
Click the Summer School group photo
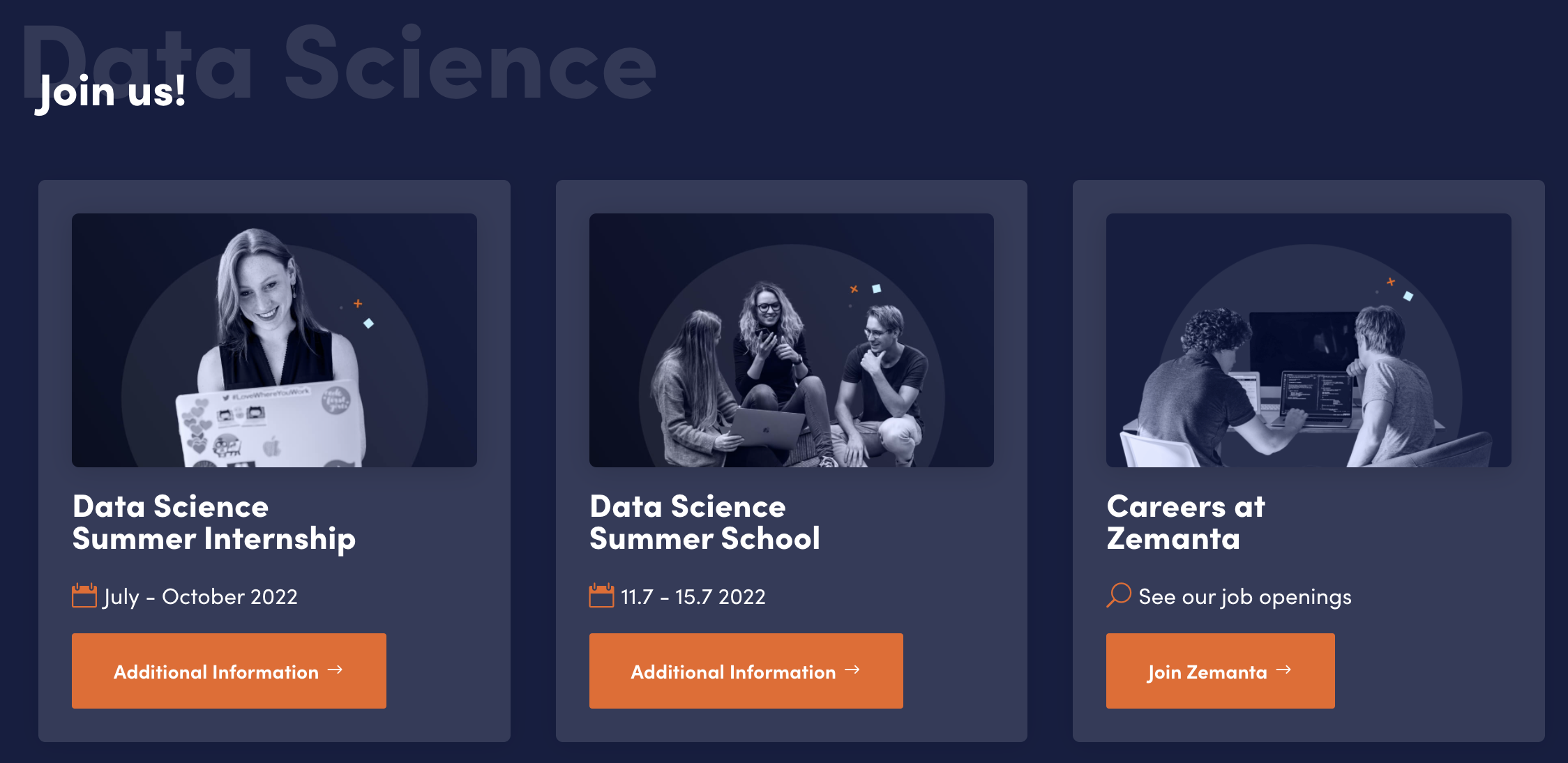[x=792, y=340]
